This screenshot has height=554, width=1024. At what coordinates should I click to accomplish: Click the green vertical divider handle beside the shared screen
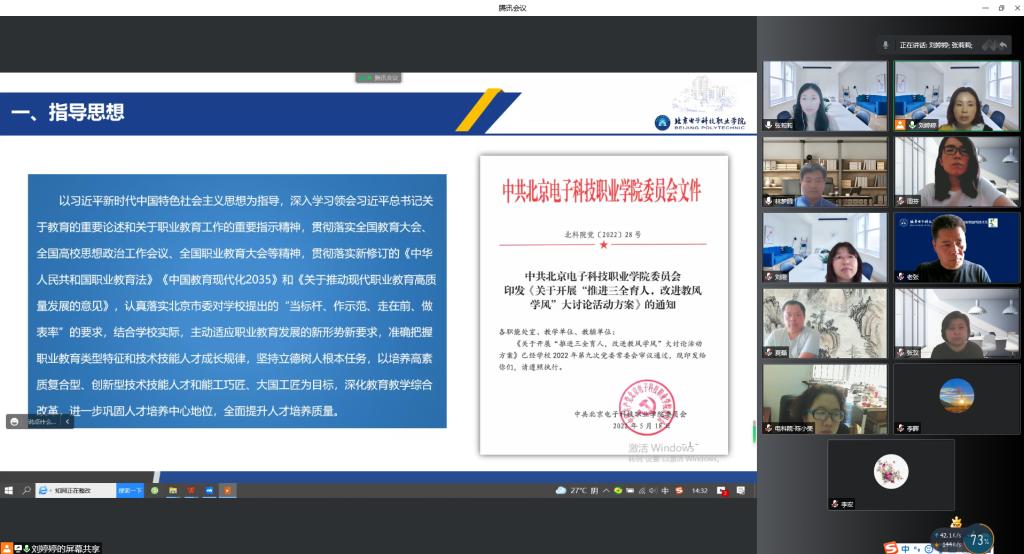pos(753,431)
